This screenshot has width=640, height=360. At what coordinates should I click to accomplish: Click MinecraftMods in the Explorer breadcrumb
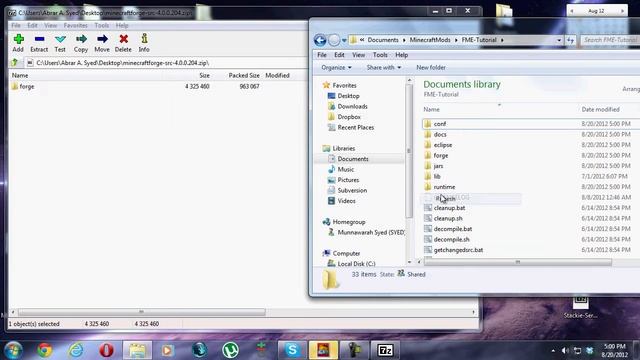click(x=430, y=40)
